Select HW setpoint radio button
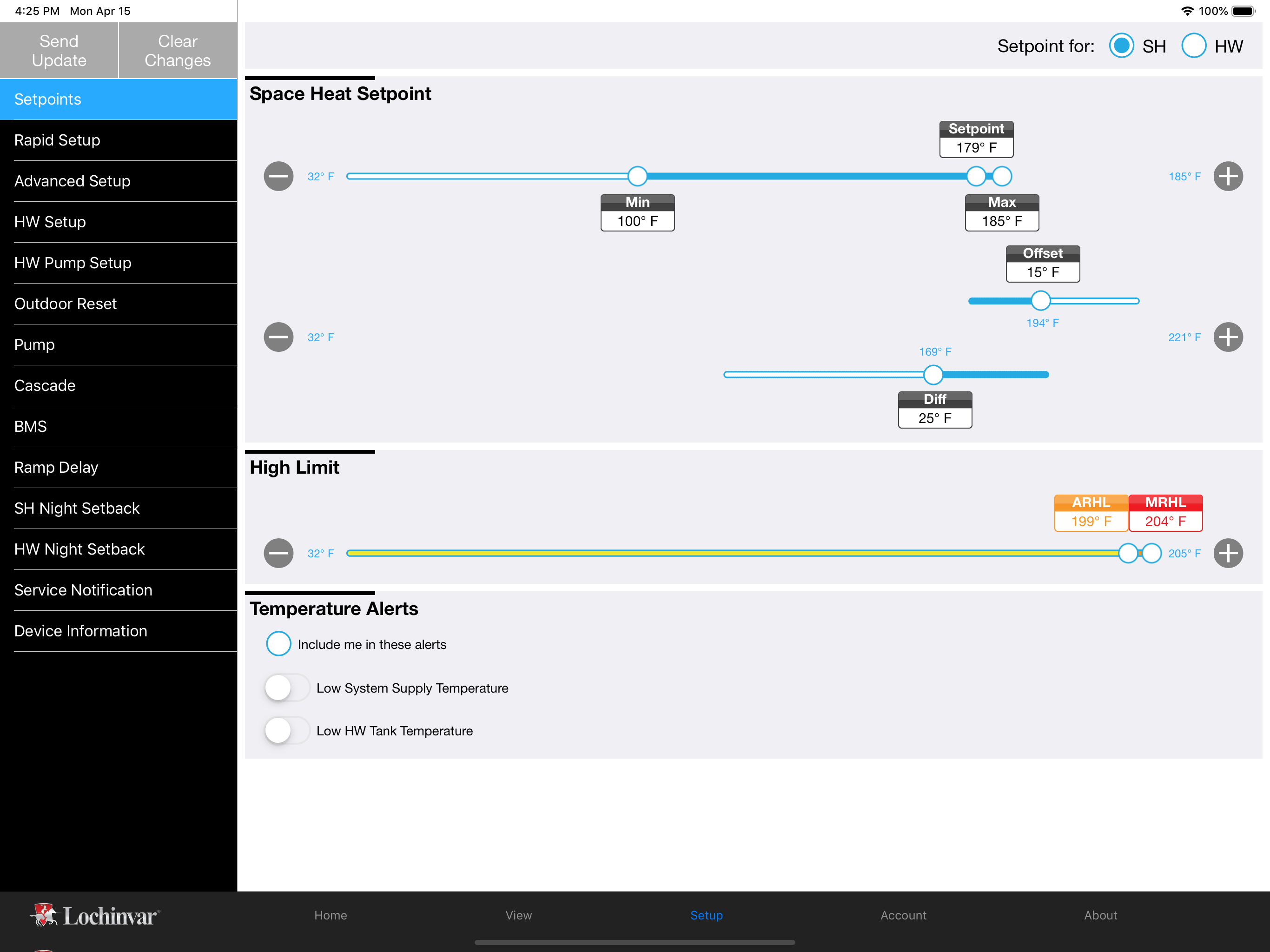This screenshot has height=952, width=1270. pyautogui.click(x=1194, y=46)
